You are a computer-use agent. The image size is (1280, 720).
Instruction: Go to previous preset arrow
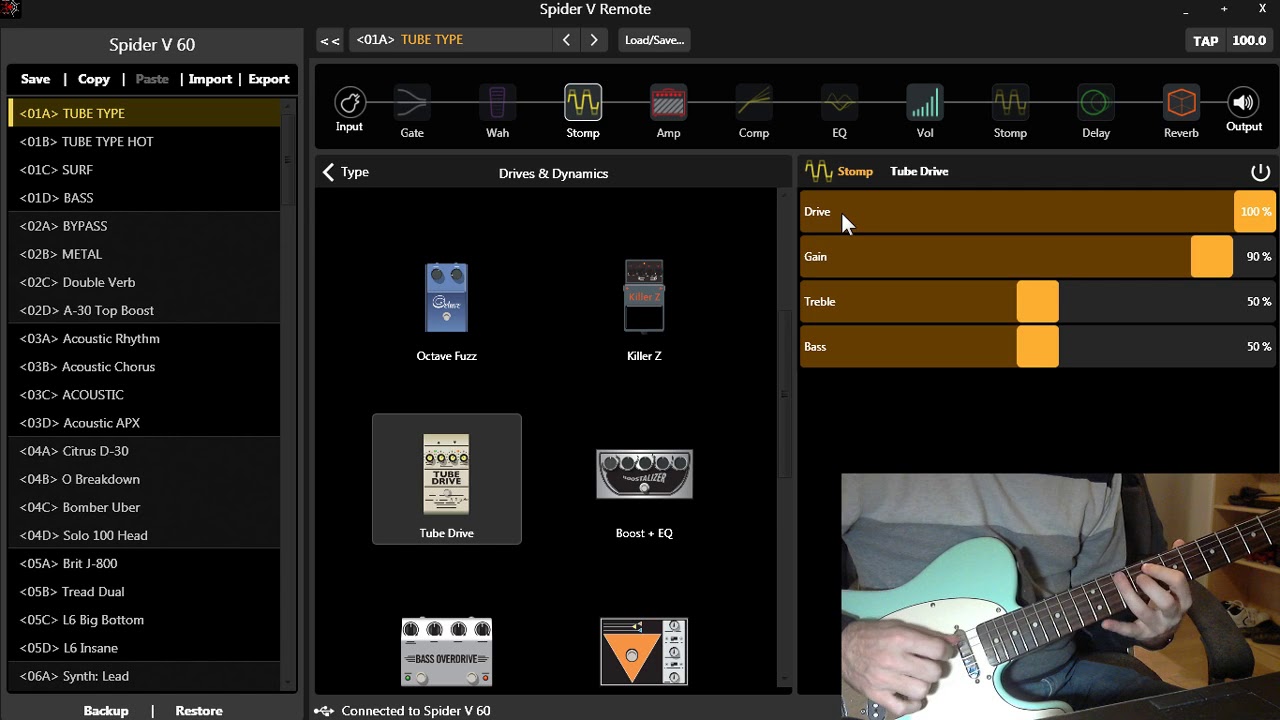click(x=566, y=40)
